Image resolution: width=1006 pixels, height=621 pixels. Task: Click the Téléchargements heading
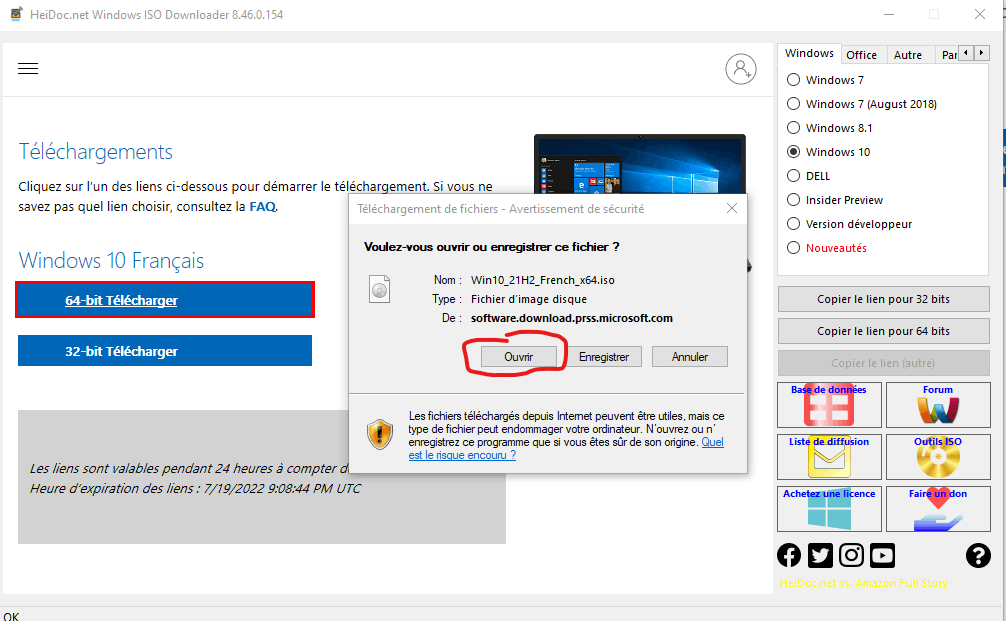click(x=96, y=152)
